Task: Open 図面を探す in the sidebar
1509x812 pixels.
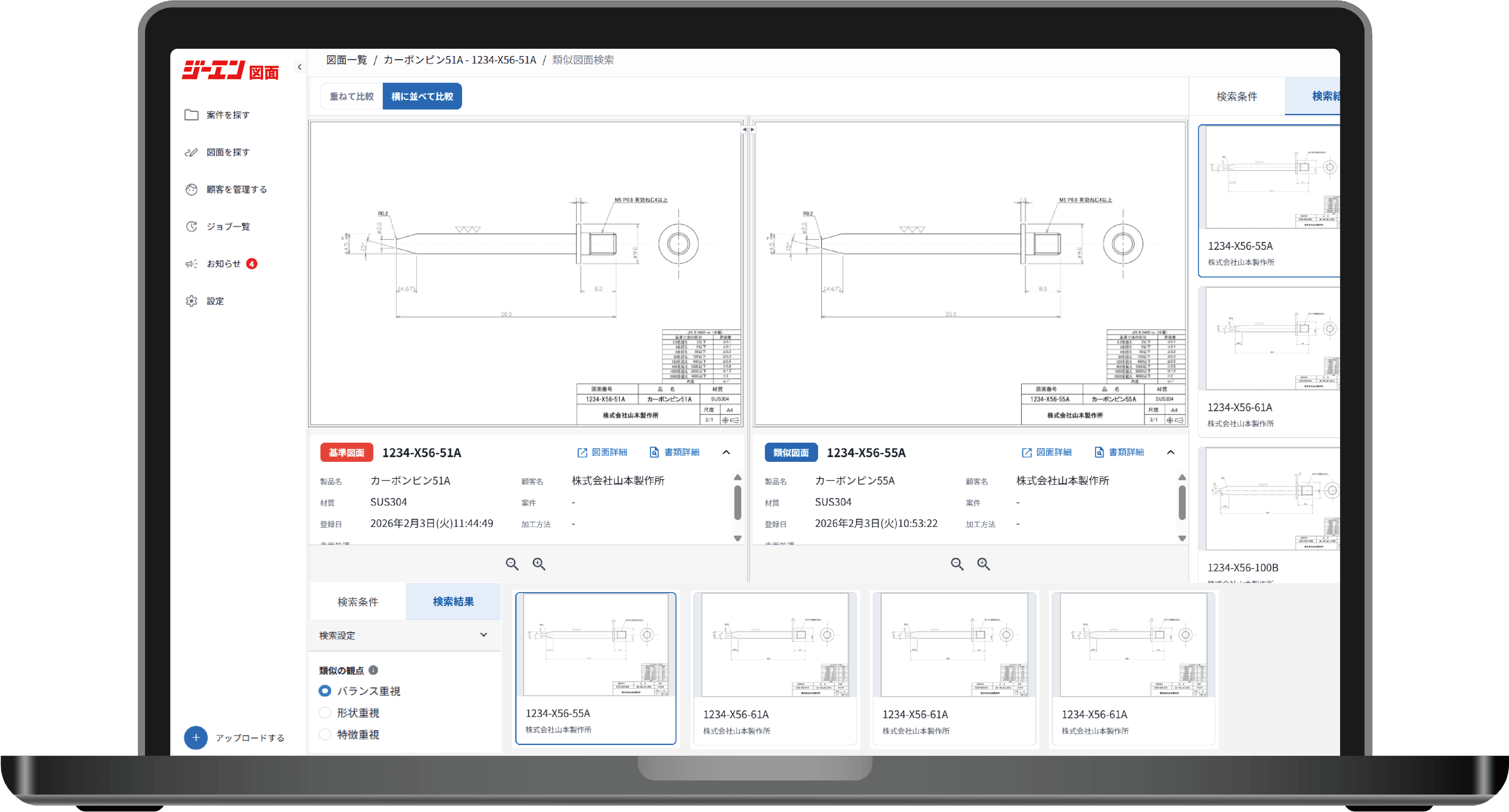Action: (227, 152)
